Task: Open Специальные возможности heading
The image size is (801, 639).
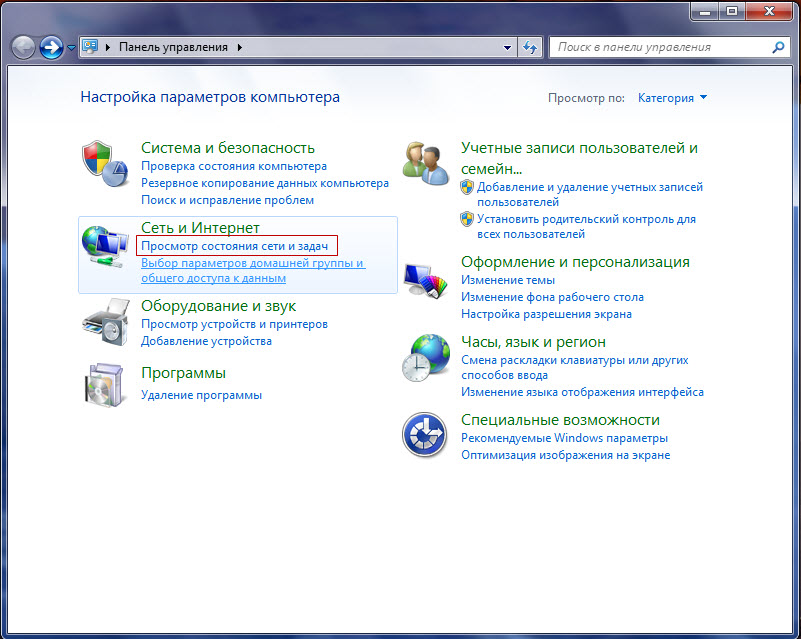Action: click(560, 420)
